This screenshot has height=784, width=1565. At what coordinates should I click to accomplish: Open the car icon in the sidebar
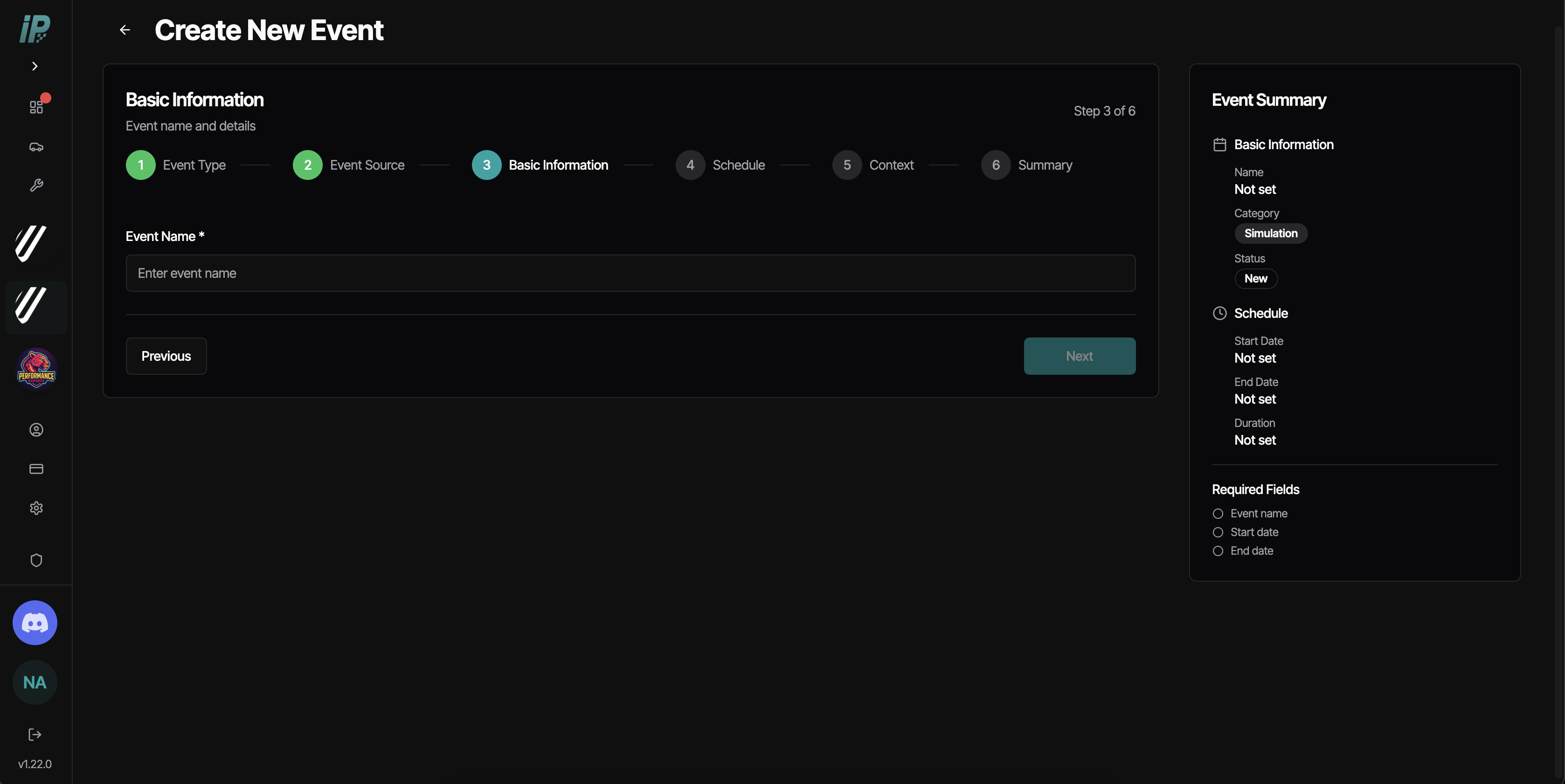tap(36, 146)
